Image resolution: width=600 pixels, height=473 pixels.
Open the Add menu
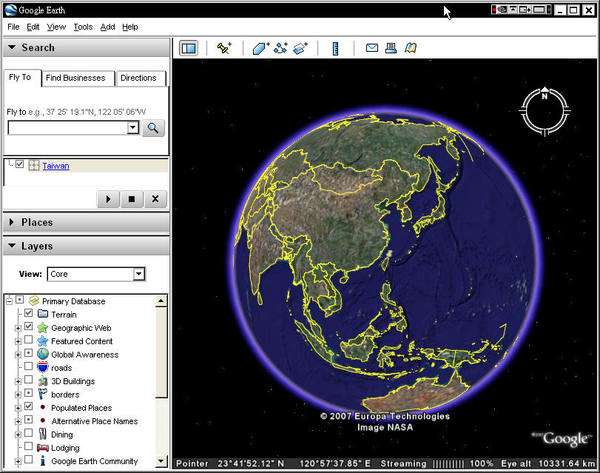tap(108, 27)
